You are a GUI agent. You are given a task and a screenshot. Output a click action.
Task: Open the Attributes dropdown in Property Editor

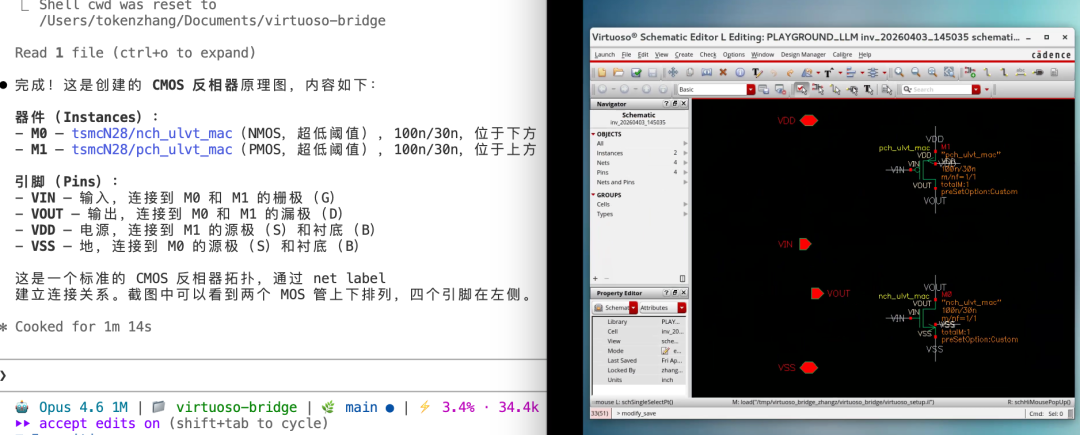(682, 308)
